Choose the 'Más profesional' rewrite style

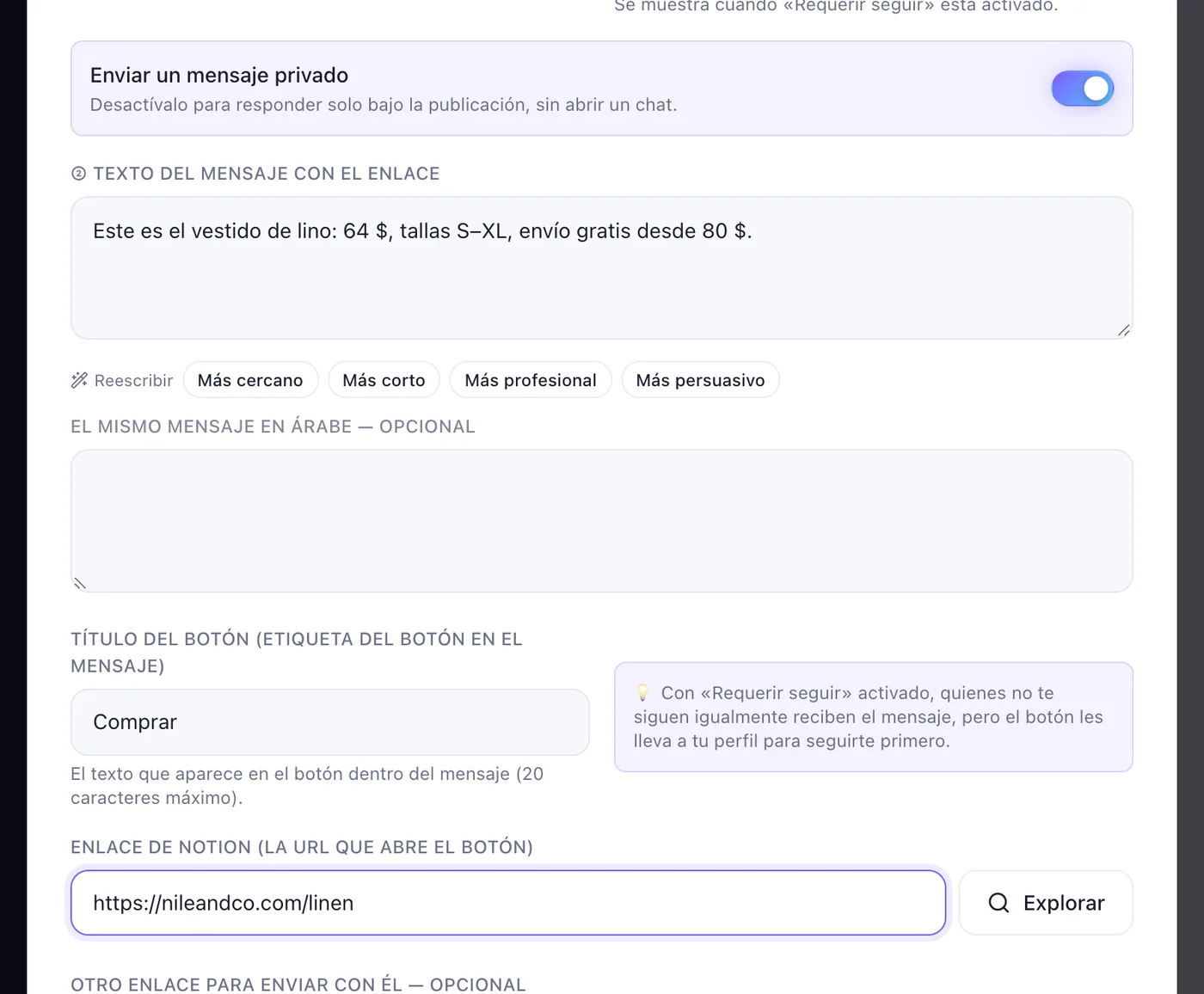coord(531,380)
